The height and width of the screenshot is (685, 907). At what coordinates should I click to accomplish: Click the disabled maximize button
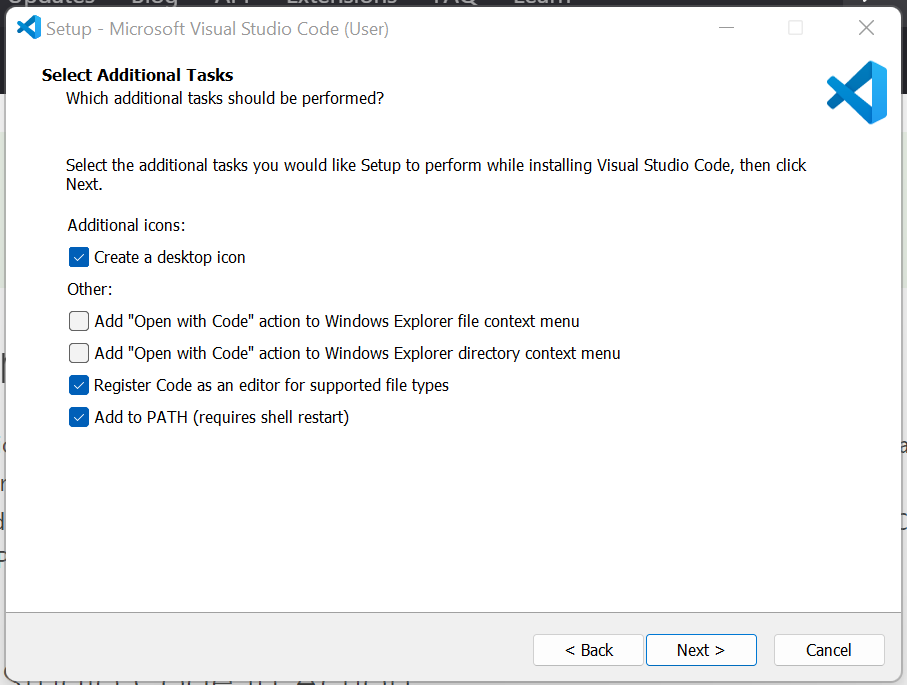click(796, 27)
